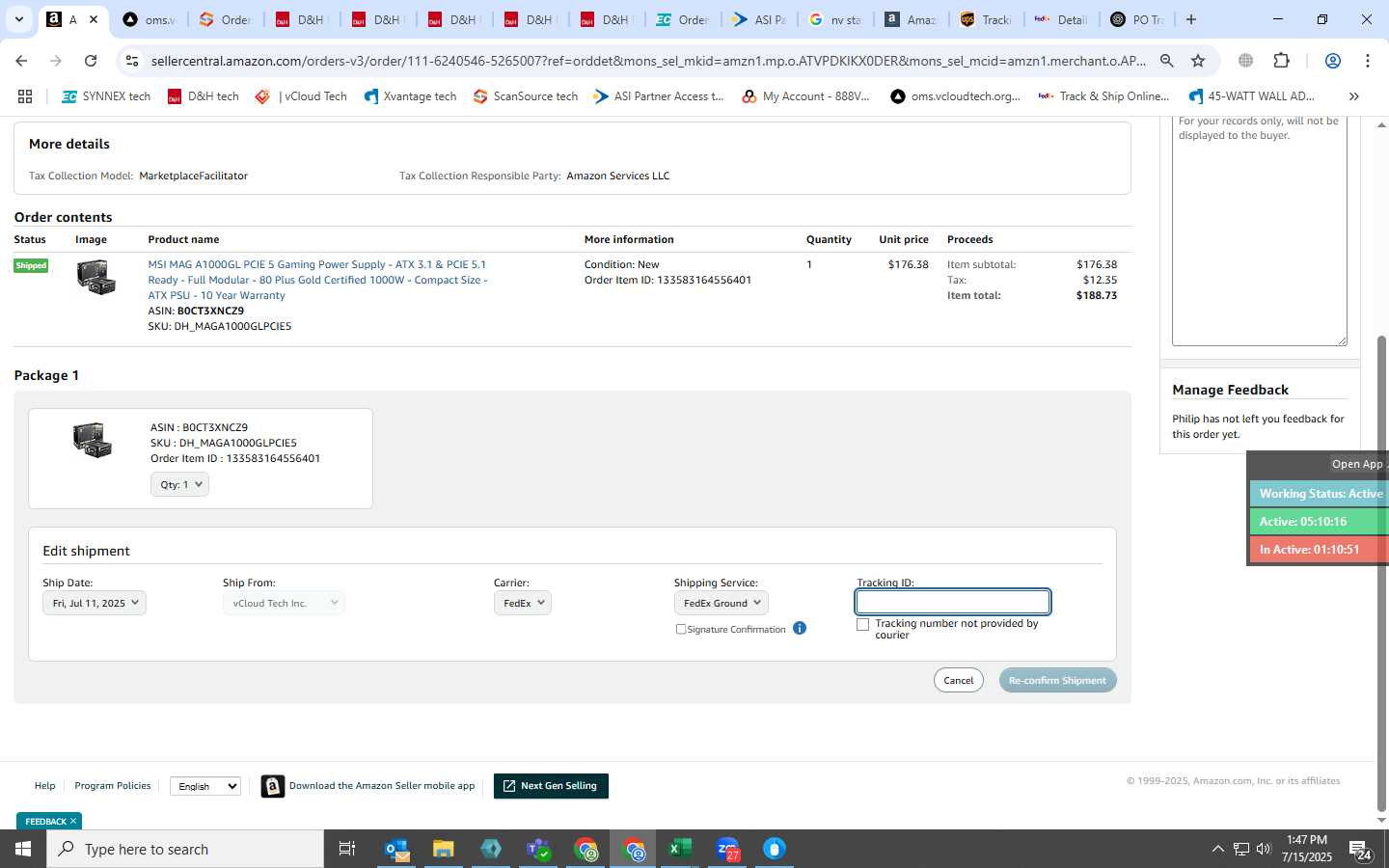Reload the Seller Central page
The width and height of the screenshot is (1389, 868).
(91, 61)
